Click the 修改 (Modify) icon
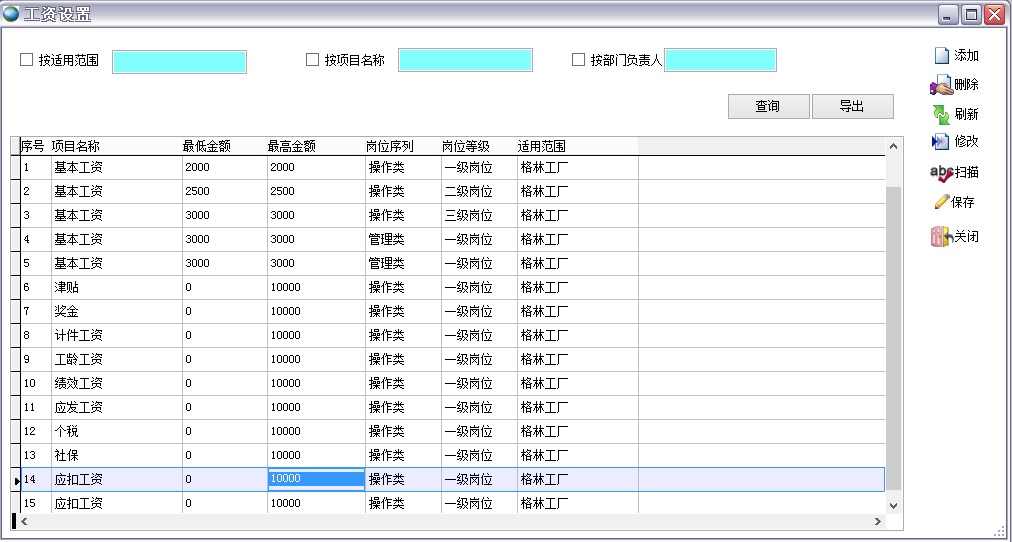The height and width of the screenshot is (542, 1012). coord(941,142)
